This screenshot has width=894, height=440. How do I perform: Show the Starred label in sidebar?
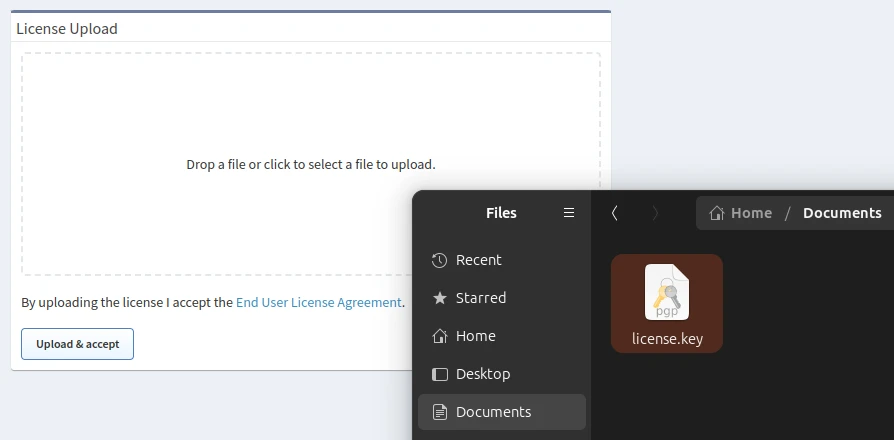click(x=481, y=298)
